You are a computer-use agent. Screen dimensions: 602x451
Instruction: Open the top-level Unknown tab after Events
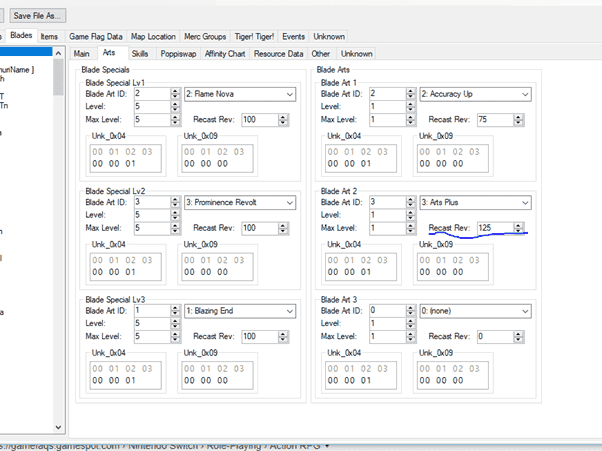[329, 36]
